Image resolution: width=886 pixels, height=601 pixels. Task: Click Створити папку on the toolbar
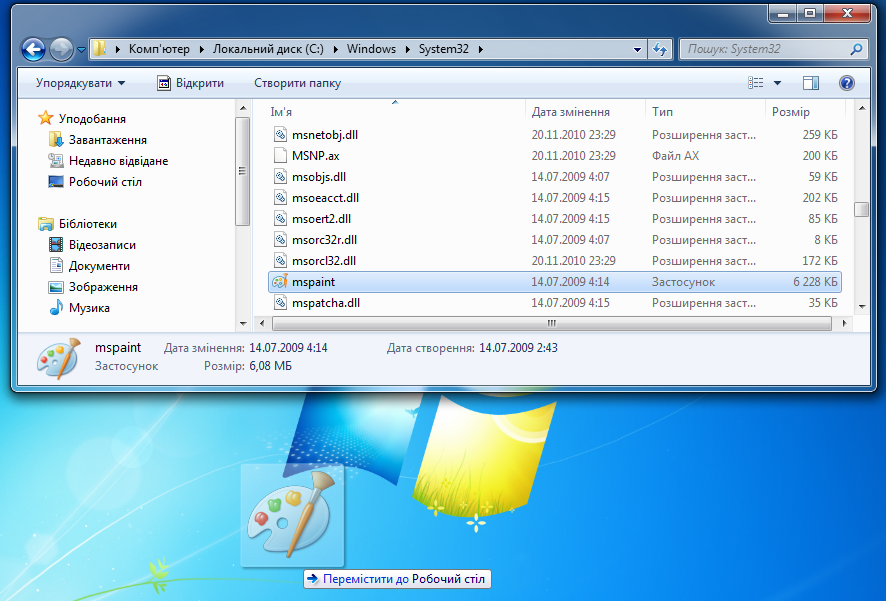pyautogui.click(x=297, y=83)
